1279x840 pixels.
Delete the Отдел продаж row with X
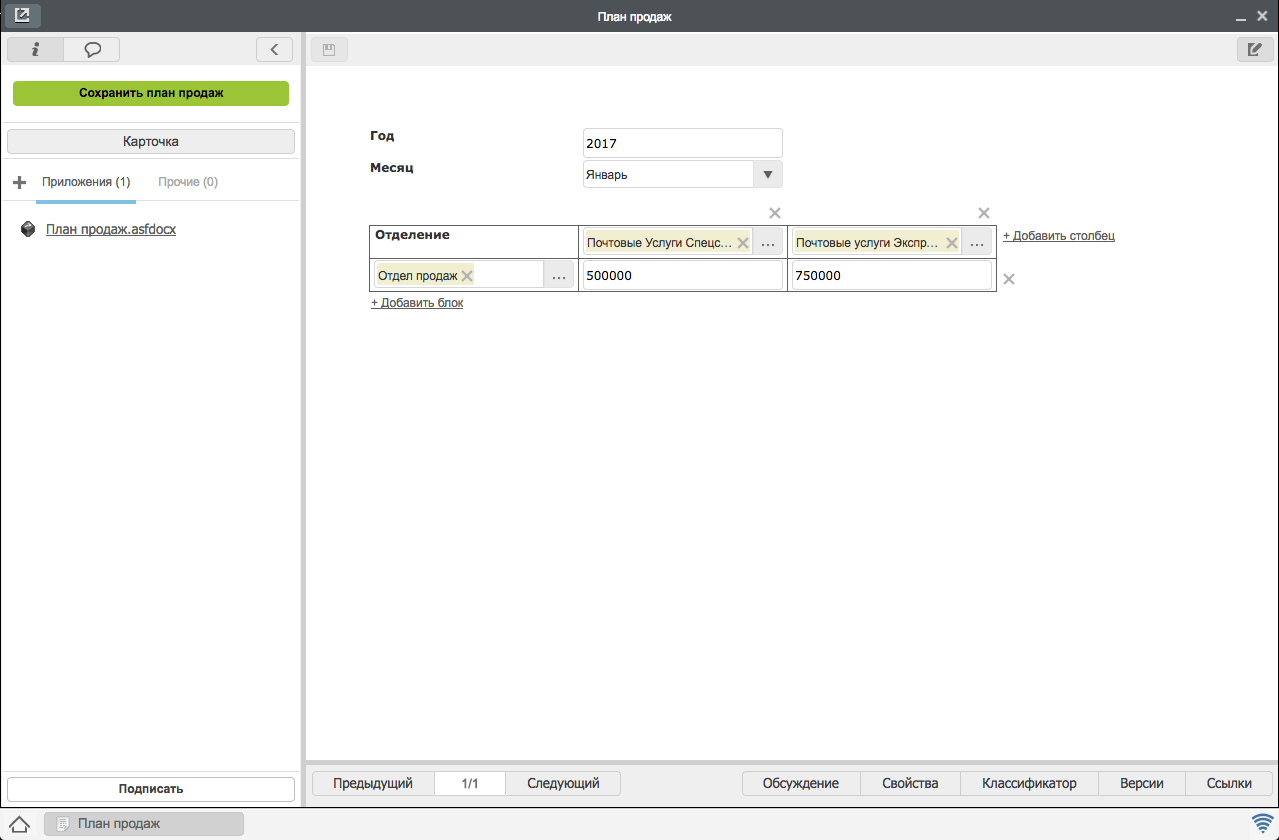[x=1009, y=279]
